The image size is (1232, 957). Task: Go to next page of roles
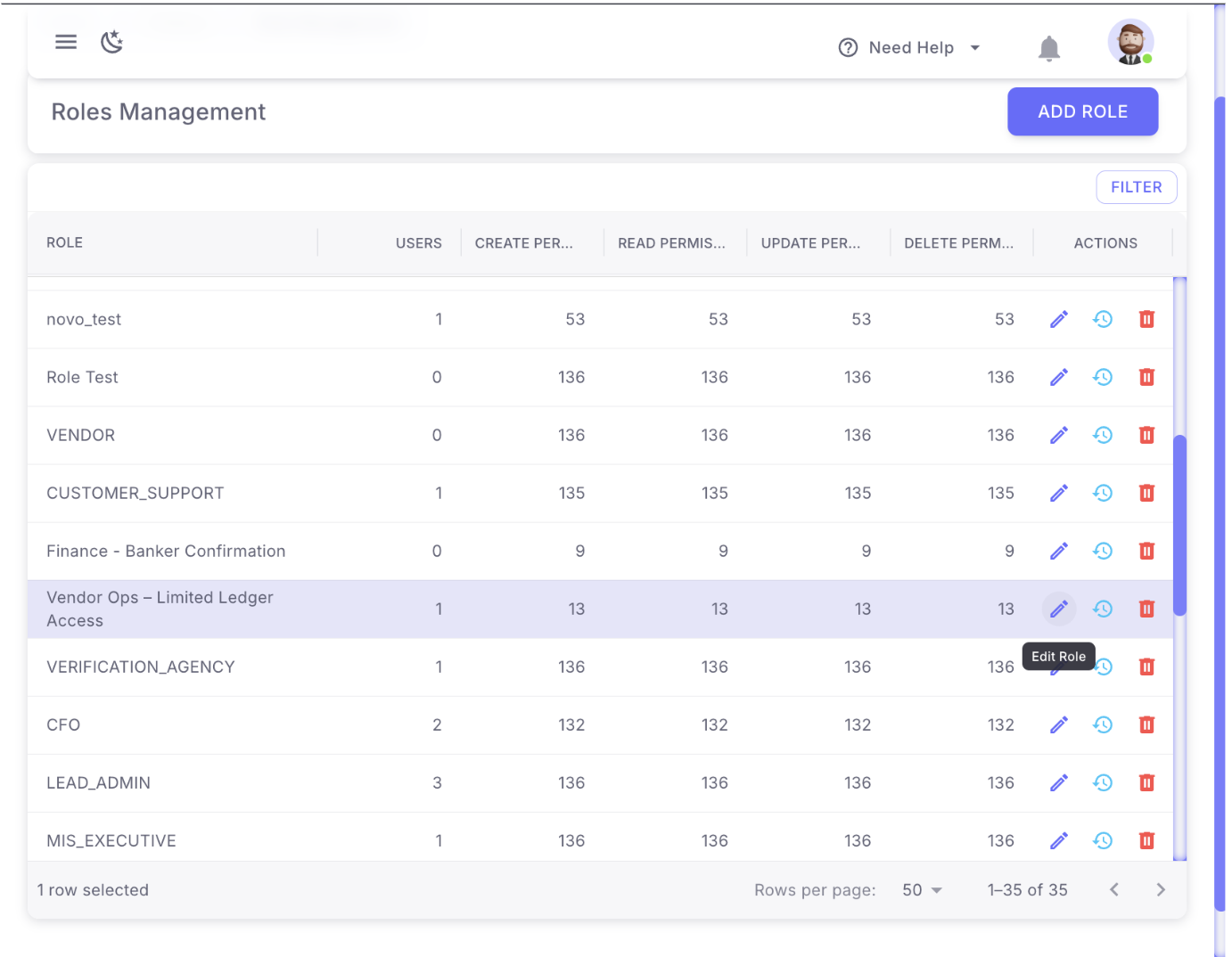(1160, 890)
